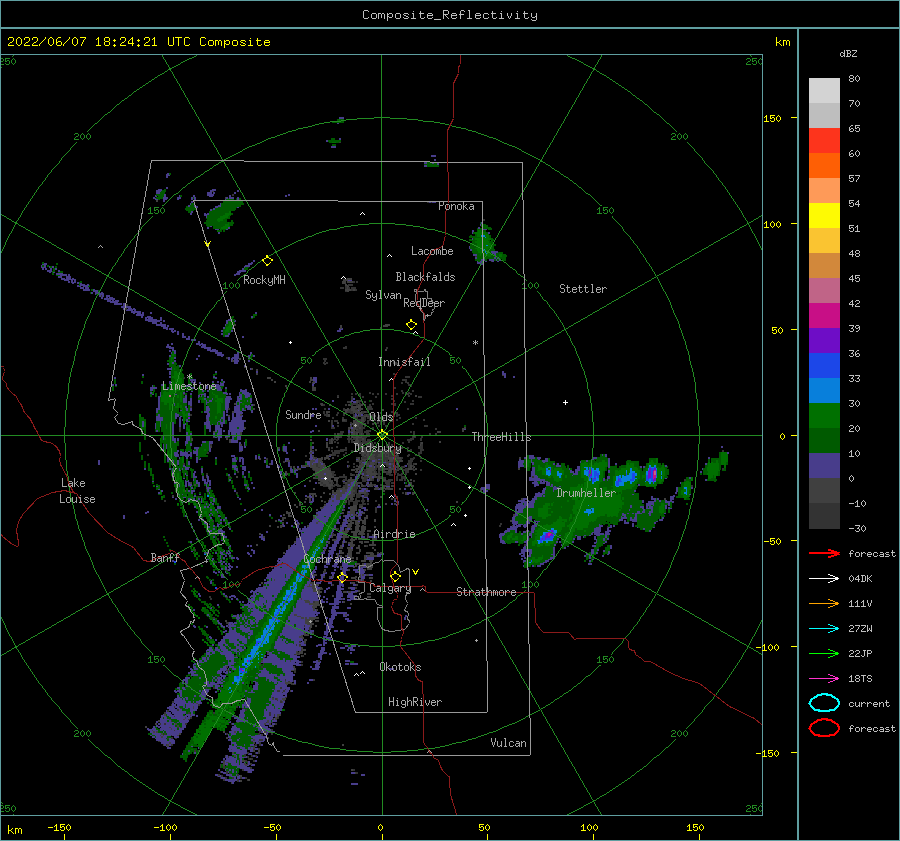Click the Drumheller city label
900x841 pixels.
coord(586,493)
